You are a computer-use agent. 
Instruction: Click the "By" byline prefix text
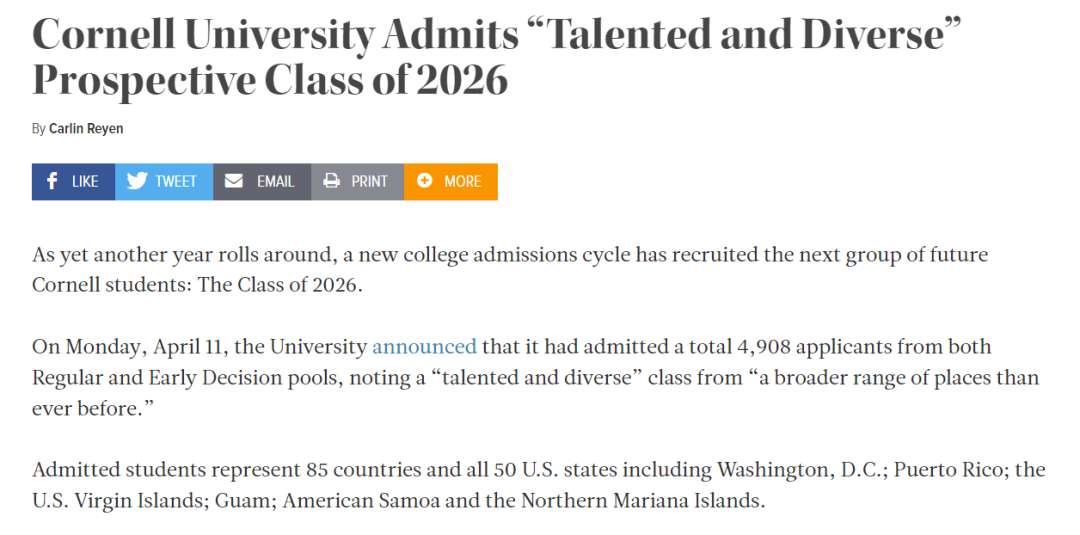(38, 129)
